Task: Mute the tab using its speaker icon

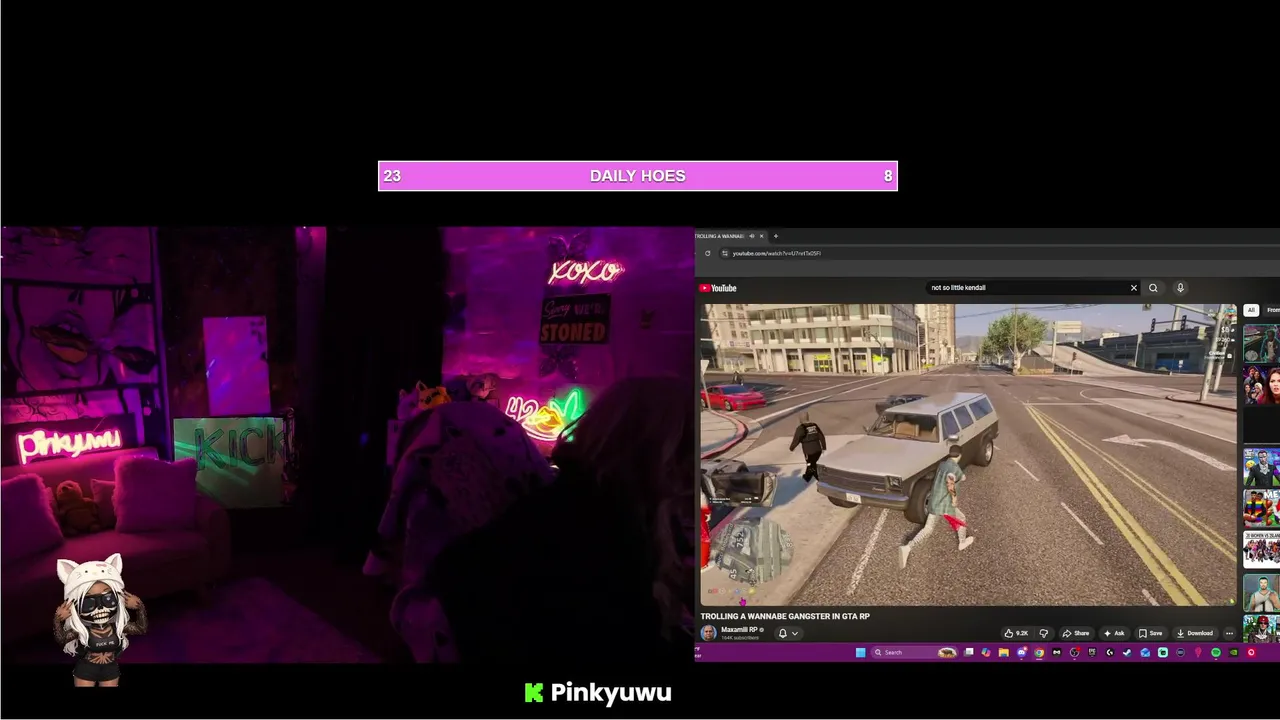Action: click(x=751, y=236)
